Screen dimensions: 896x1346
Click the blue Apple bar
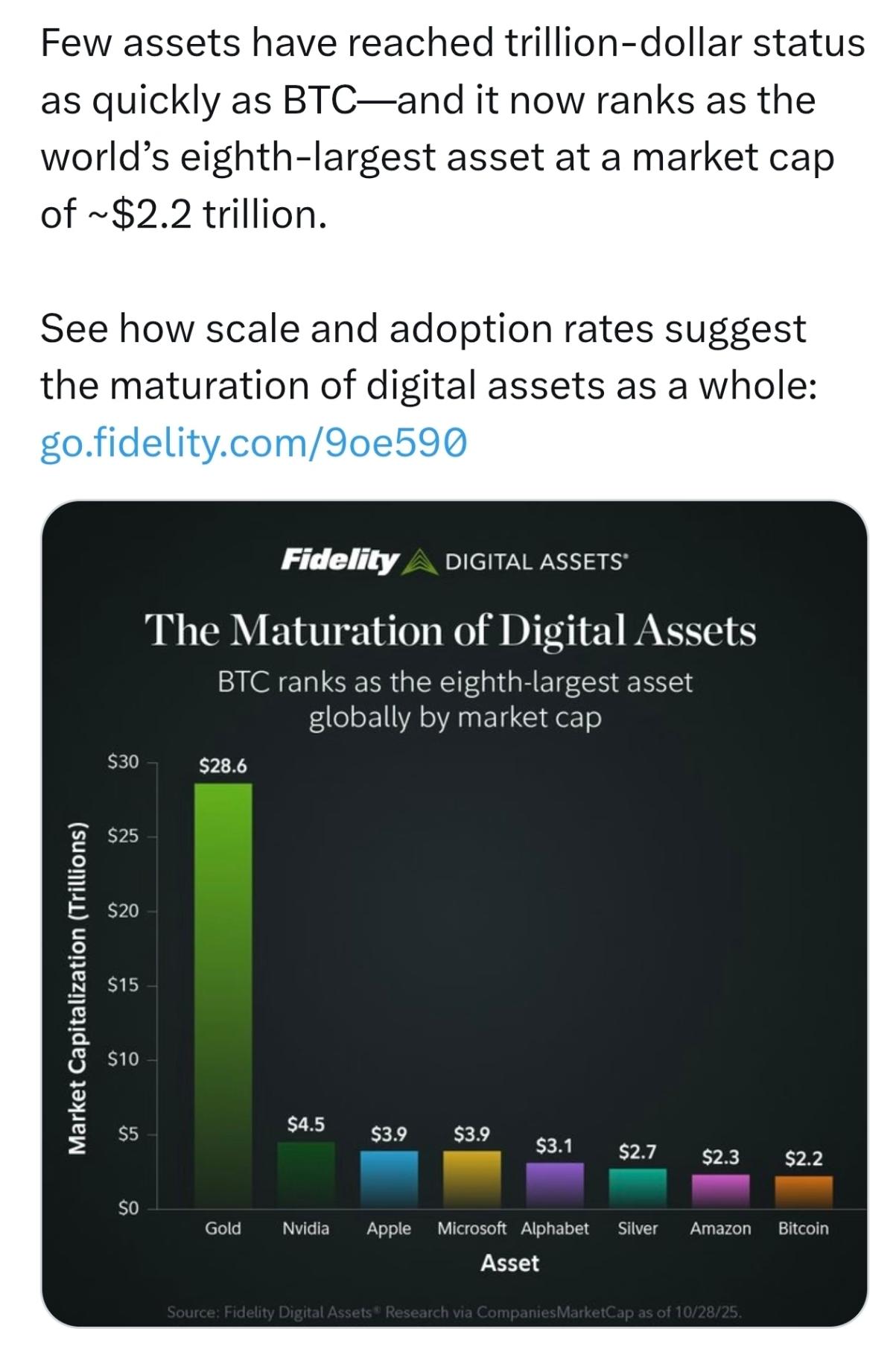pyautogui.click(x=389, y=1179)
